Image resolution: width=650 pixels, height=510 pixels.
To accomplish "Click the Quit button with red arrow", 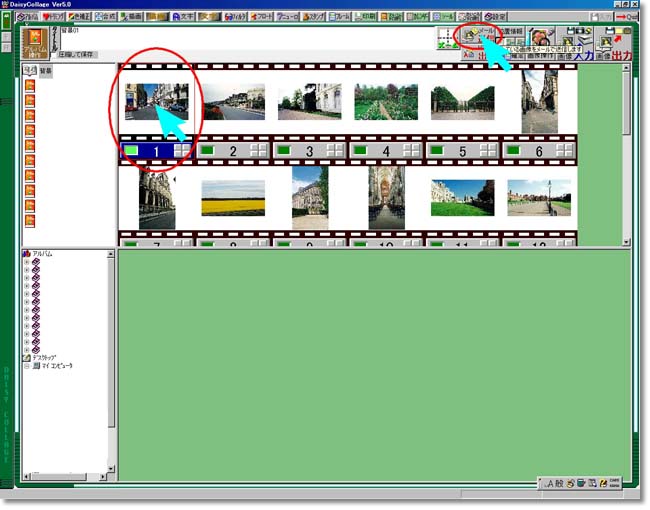I will click(x=626, y=17).
